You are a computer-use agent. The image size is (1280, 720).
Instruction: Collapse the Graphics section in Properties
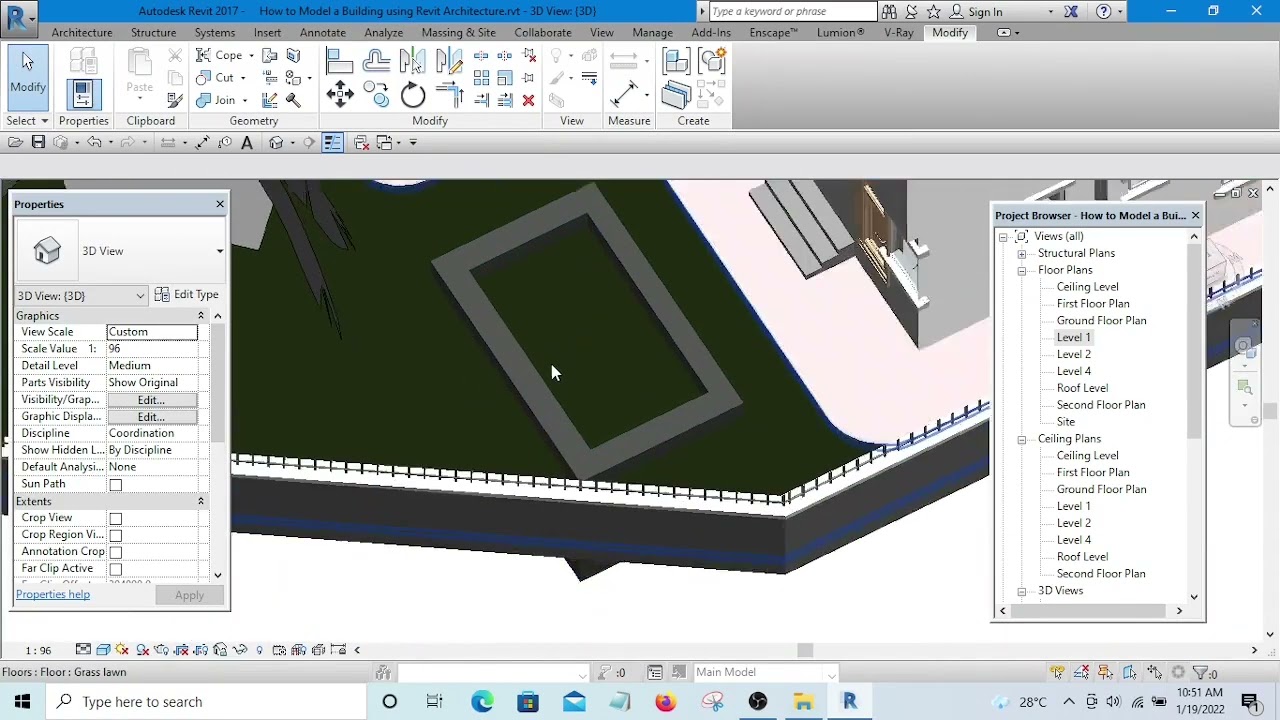(x=201, y=316)
